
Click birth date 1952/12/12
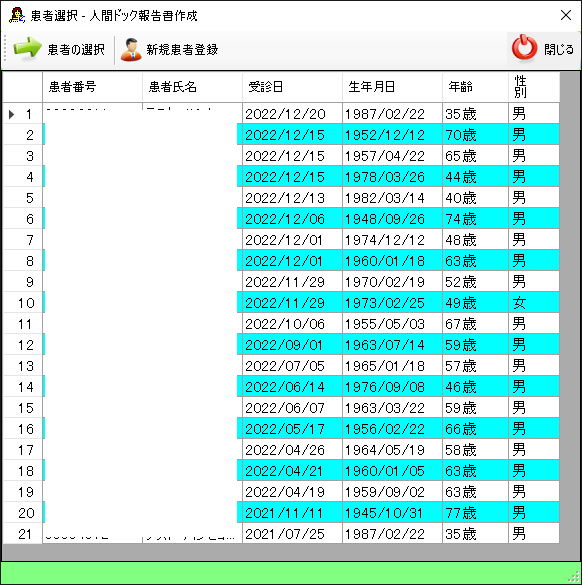coord(392,135)
